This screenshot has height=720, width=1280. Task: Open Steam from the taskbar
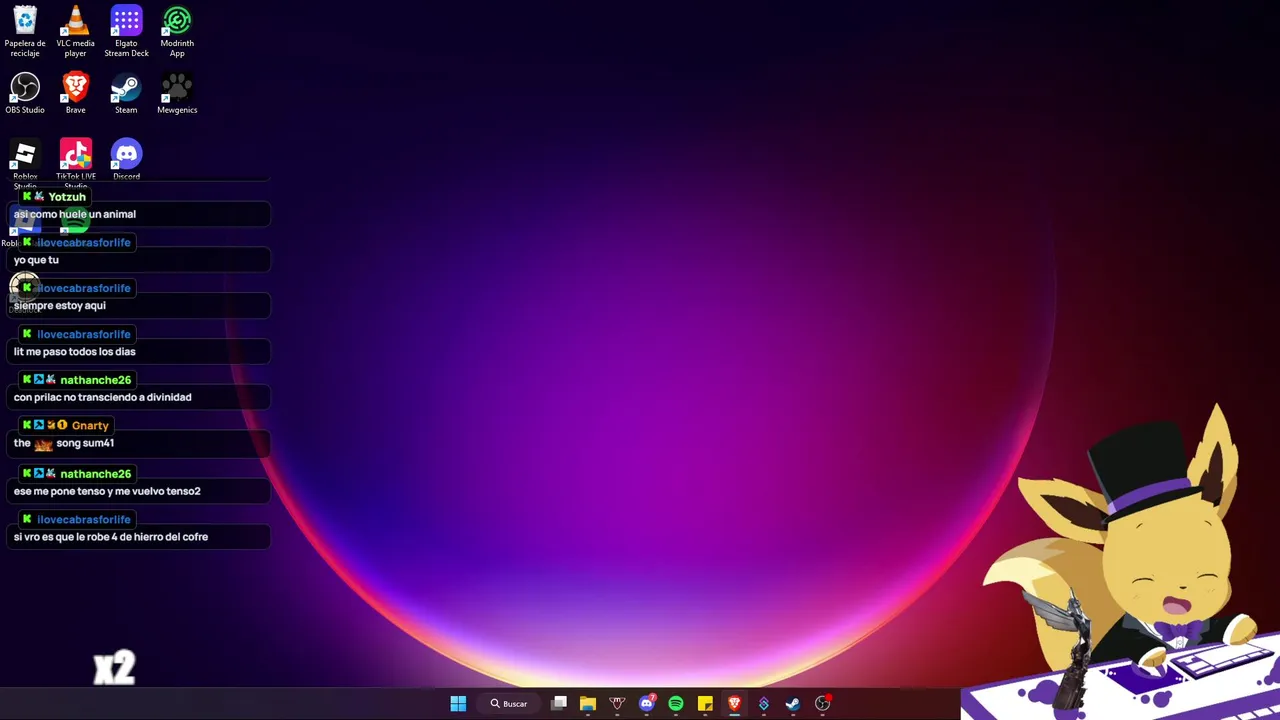tap(793, 704)
